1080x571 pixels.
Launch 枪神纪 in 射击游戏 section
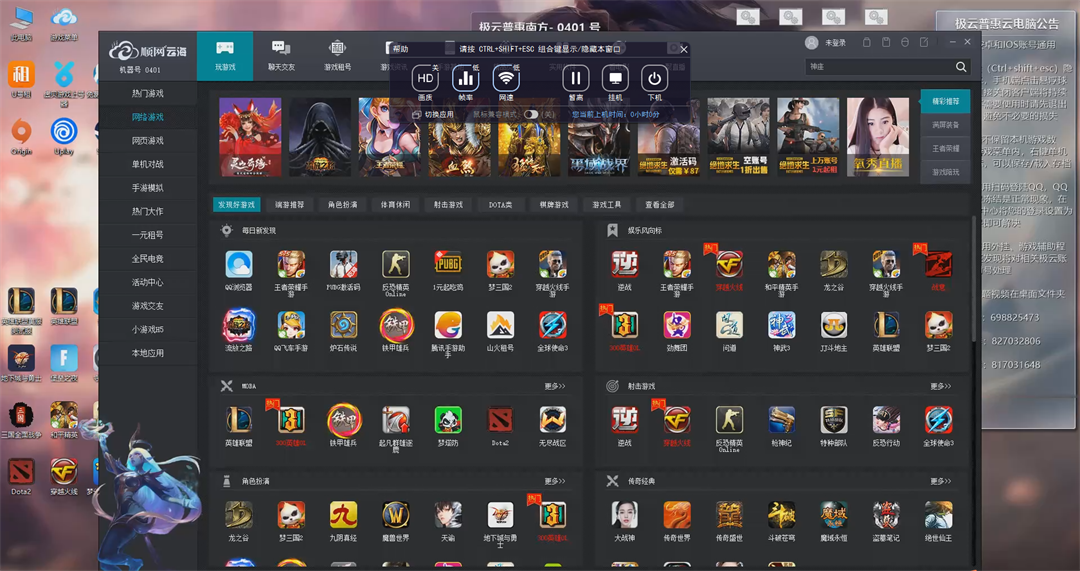pyautogui.click(x=782, y=420)
